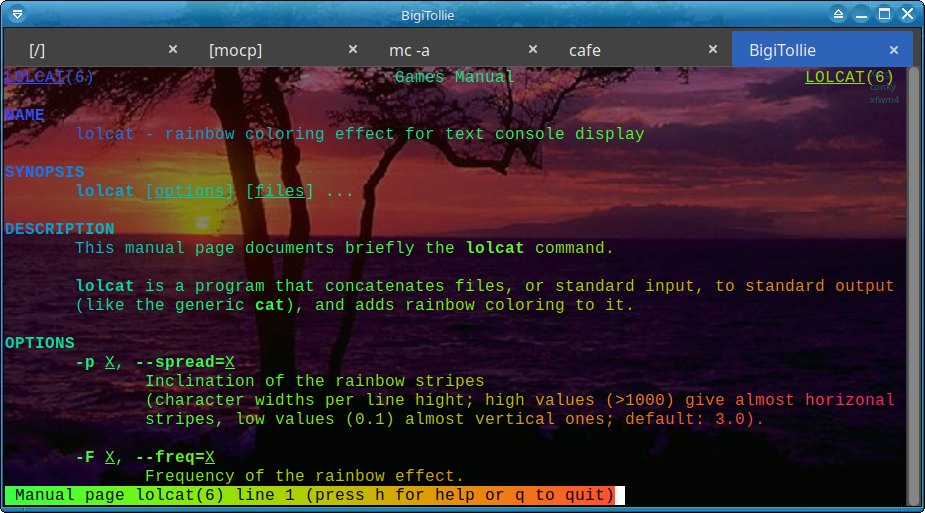Maximize the terminal window

884,14
